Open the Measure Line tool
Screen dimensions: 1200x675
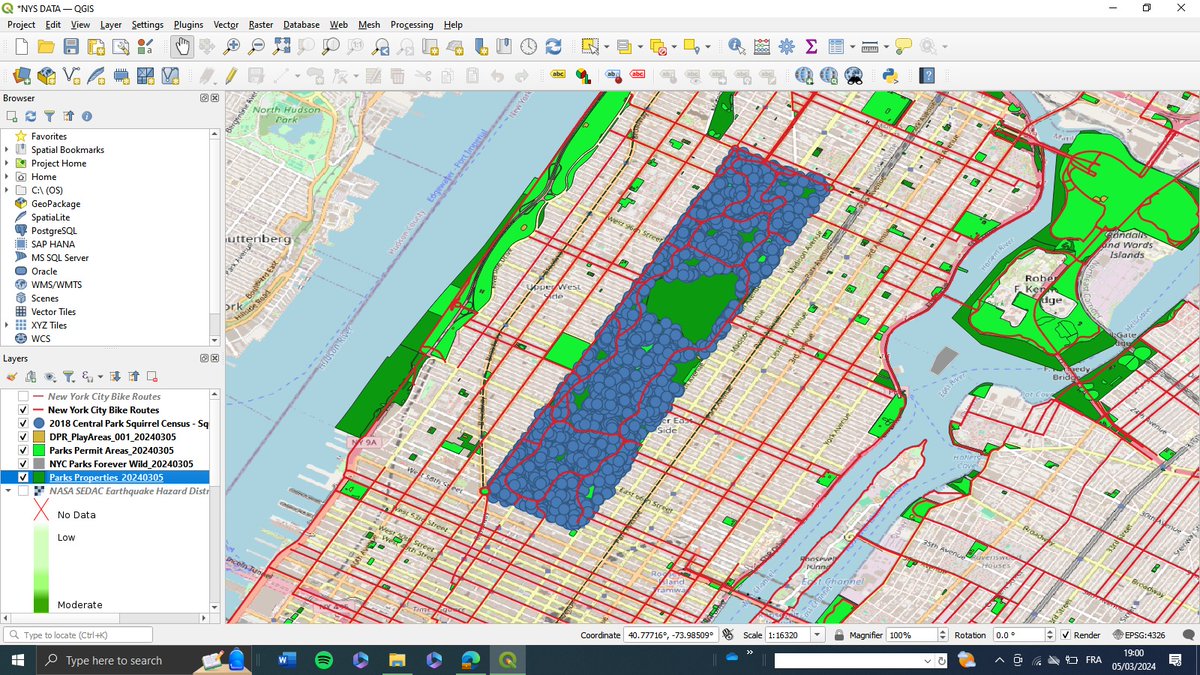[868, 46]
